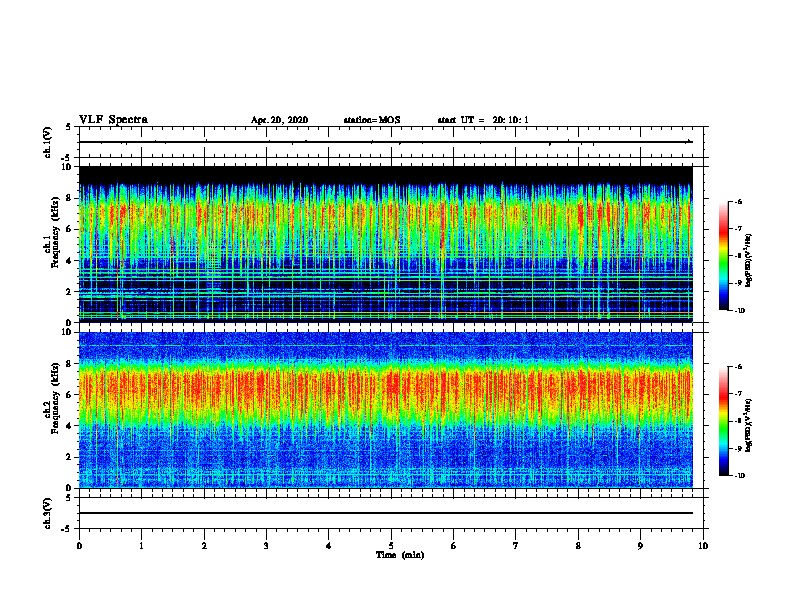The image size is (792, 612).
Task: Click the "ch.3(V)" axis label of the bottom waveform
Action: (47, 513)
